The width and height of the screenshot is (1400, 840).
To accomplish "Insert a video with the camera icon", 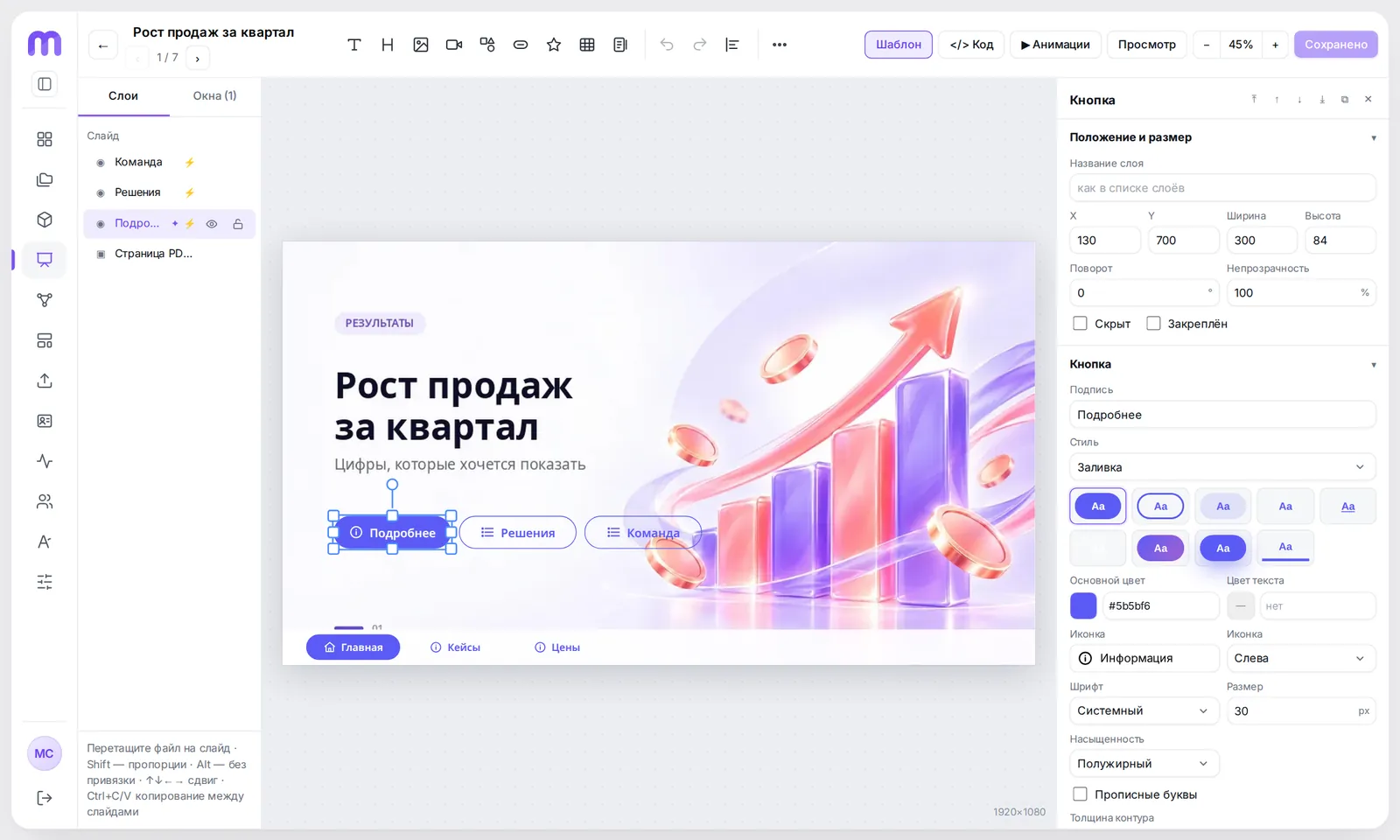I will (x=454, y=45).
